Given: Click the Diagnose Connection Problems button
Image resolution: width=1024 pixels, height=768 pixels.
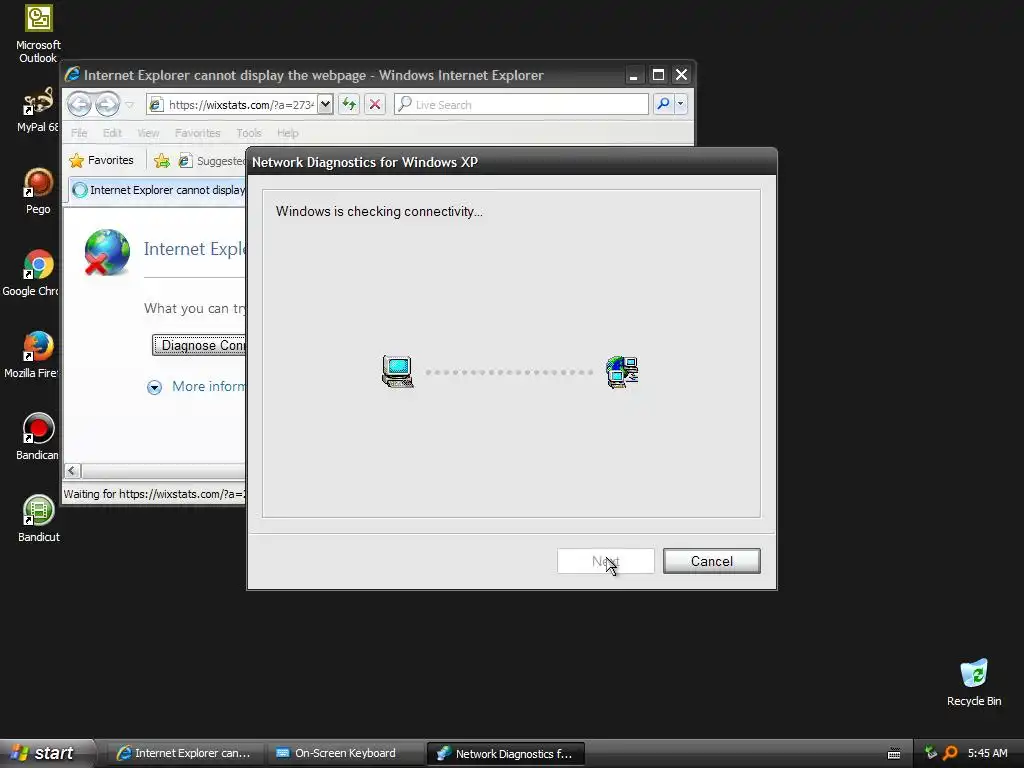Looking at the screenshot, I should [x=199, y=345].
